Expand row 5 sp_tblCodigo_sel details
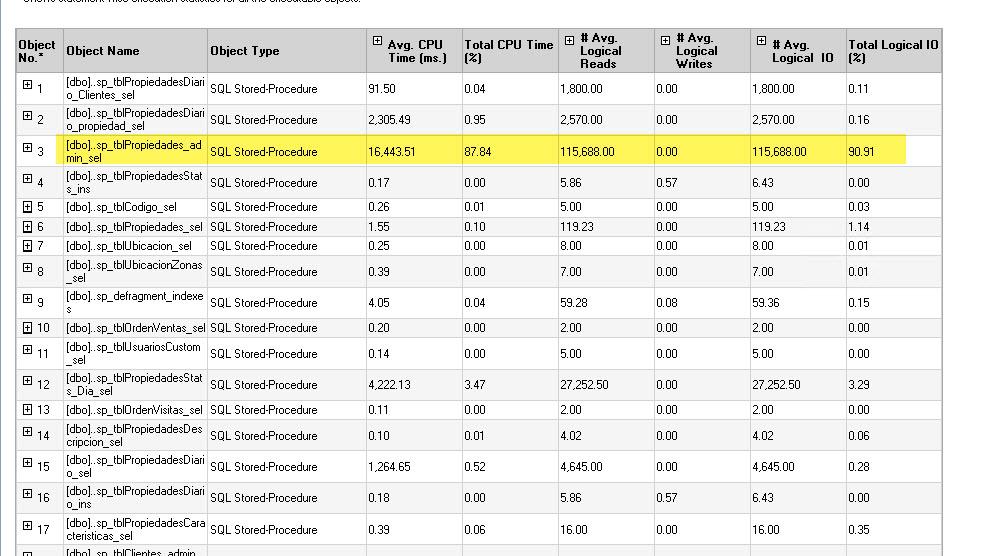 (x=28, y=207)
